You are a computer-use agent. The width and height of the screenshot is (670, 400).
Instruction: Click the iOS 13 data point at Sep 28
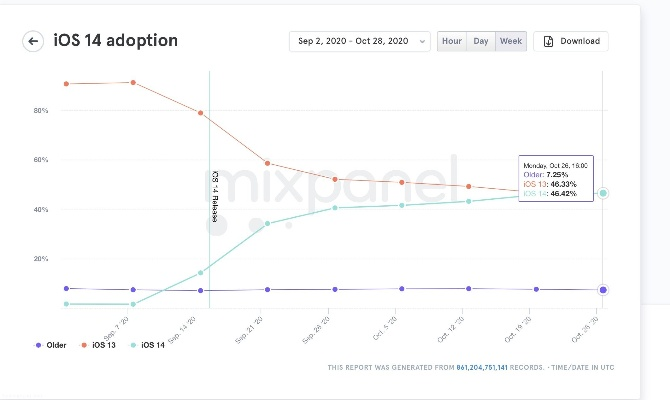335,179
